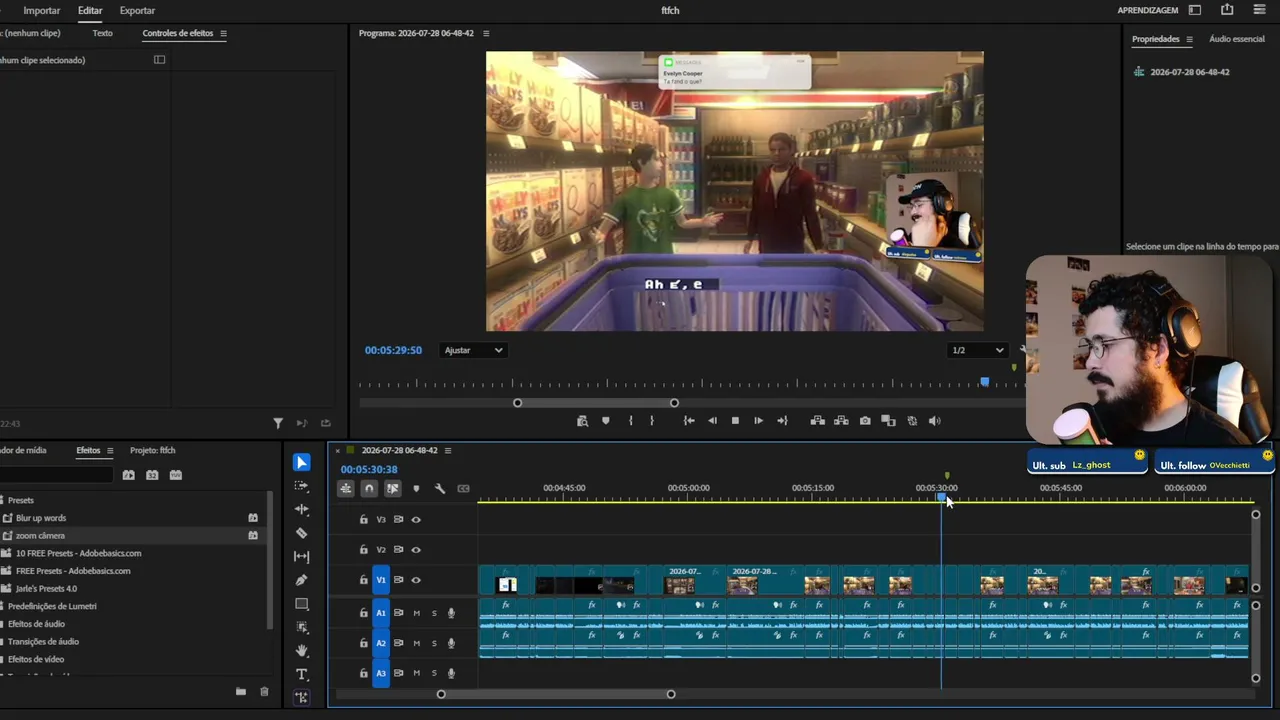
Task: Open the comparison view icon
Action: click(888, 421)
